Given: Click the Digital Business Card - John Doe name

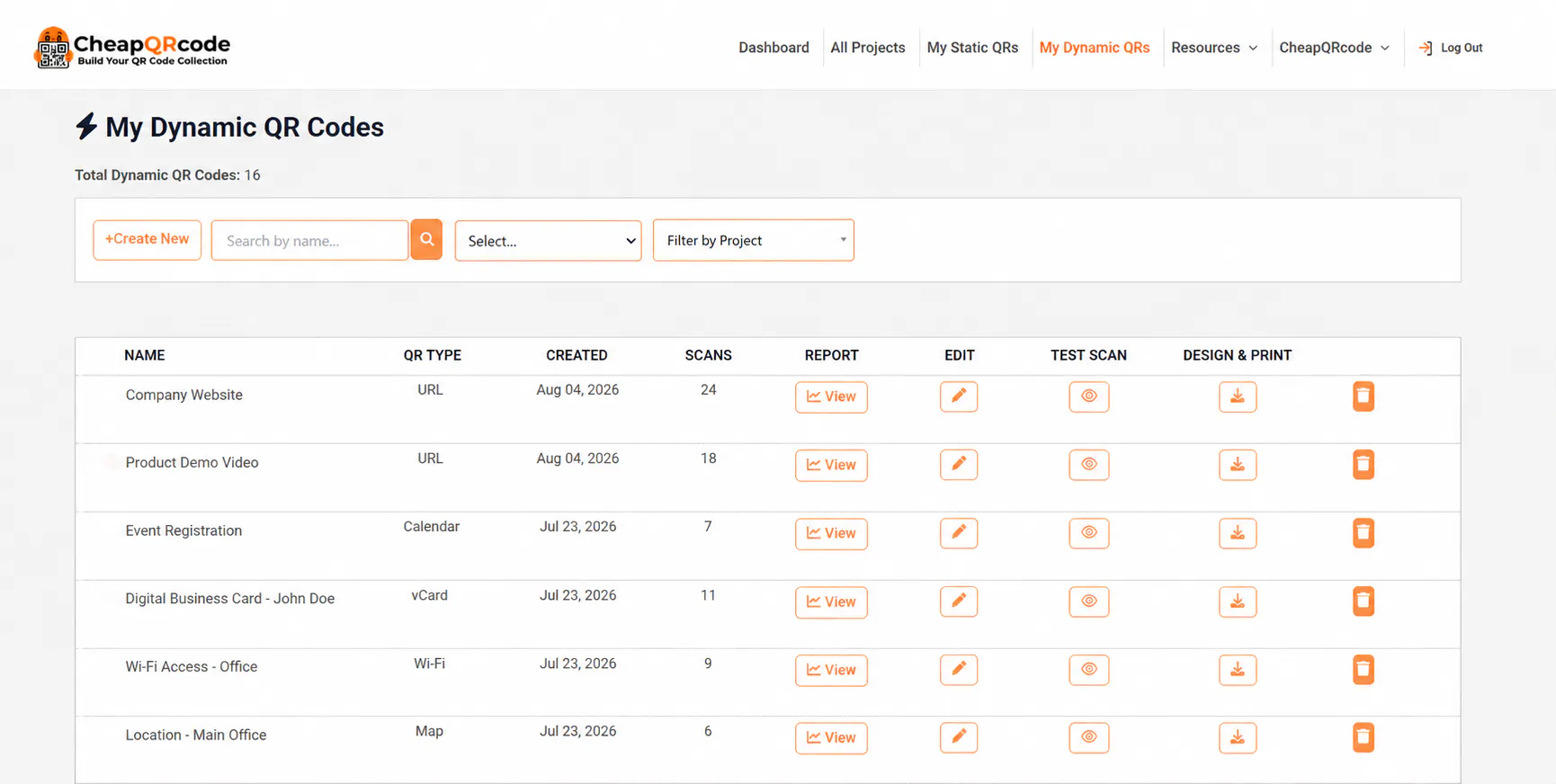Looking at the screenshot, I should (x=229, y=599).
